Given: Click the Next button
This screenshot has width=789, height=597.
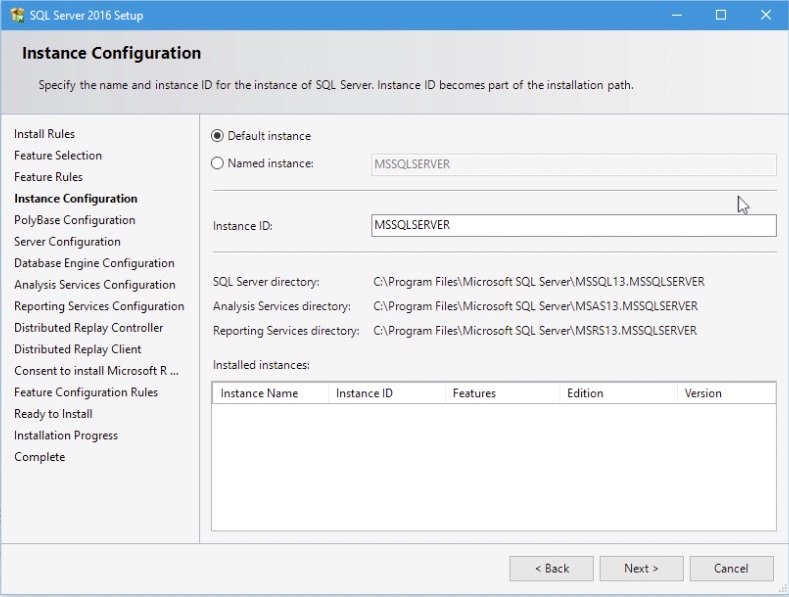Looking at the screenshot, I should (641, 568).
